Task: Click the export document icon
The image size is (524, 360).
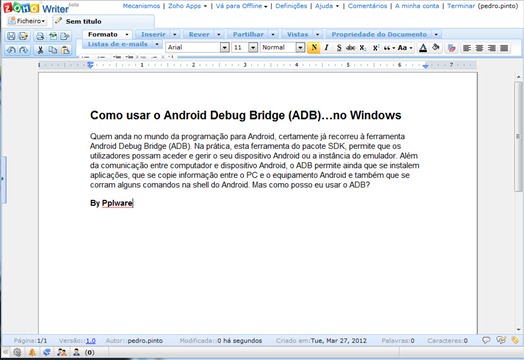Action: [65, 36]
